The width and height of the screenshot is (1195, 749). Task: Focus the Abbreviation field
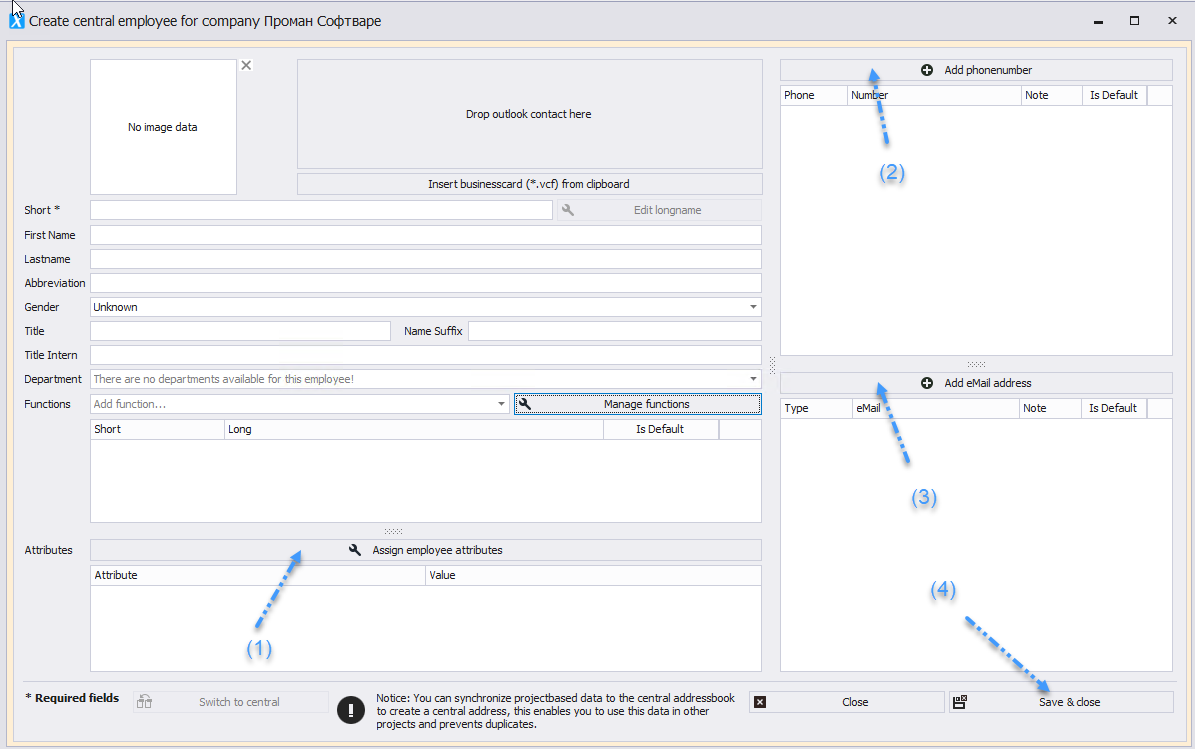tap(426, 283)
